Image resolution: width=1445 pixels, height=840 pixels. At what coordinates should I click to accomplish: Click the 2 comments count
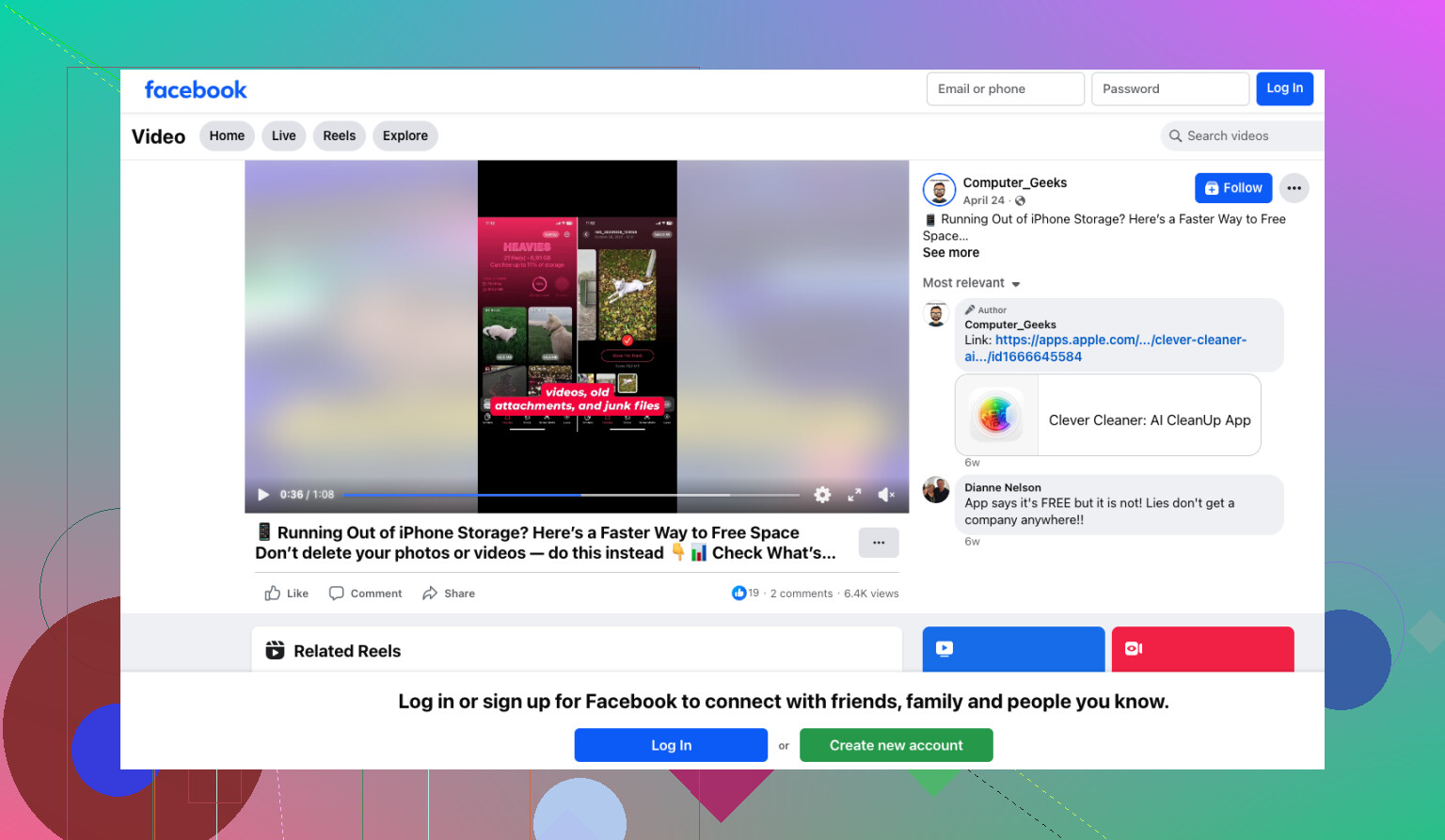coord(802,594)
